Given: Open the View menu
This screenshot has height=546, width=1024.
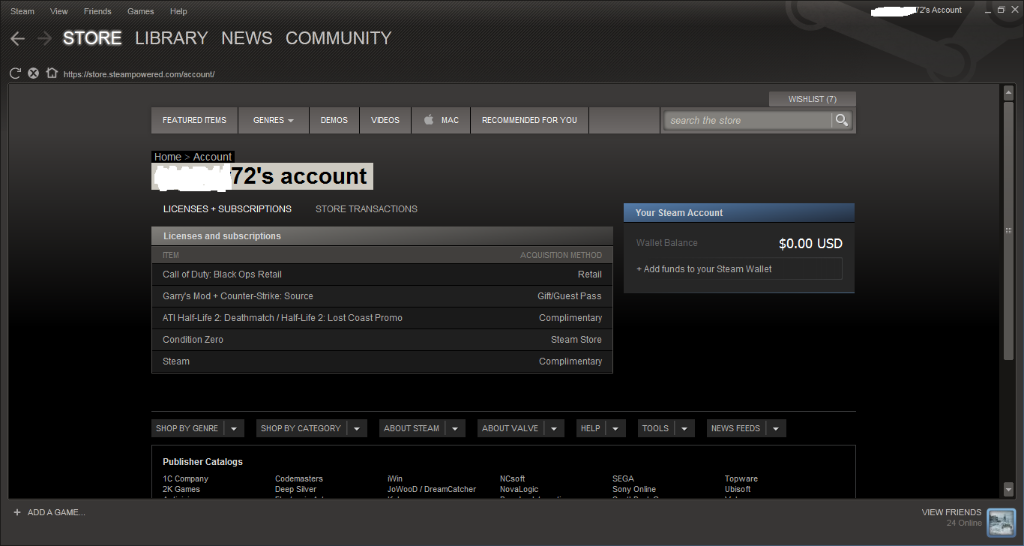Looking at the screenshot, I should (x=59, y=11).
